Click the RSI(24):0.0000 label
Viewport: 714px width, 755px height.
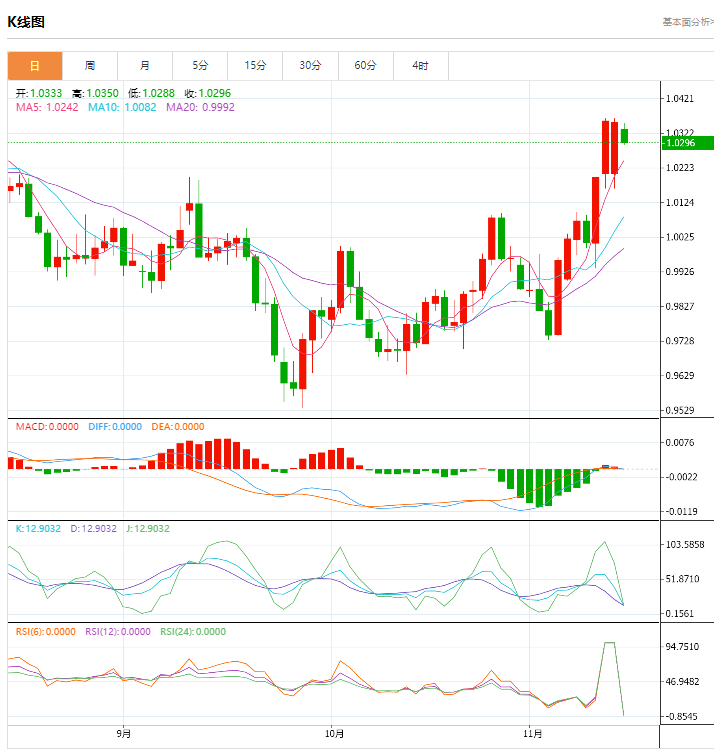pos(193,632)
